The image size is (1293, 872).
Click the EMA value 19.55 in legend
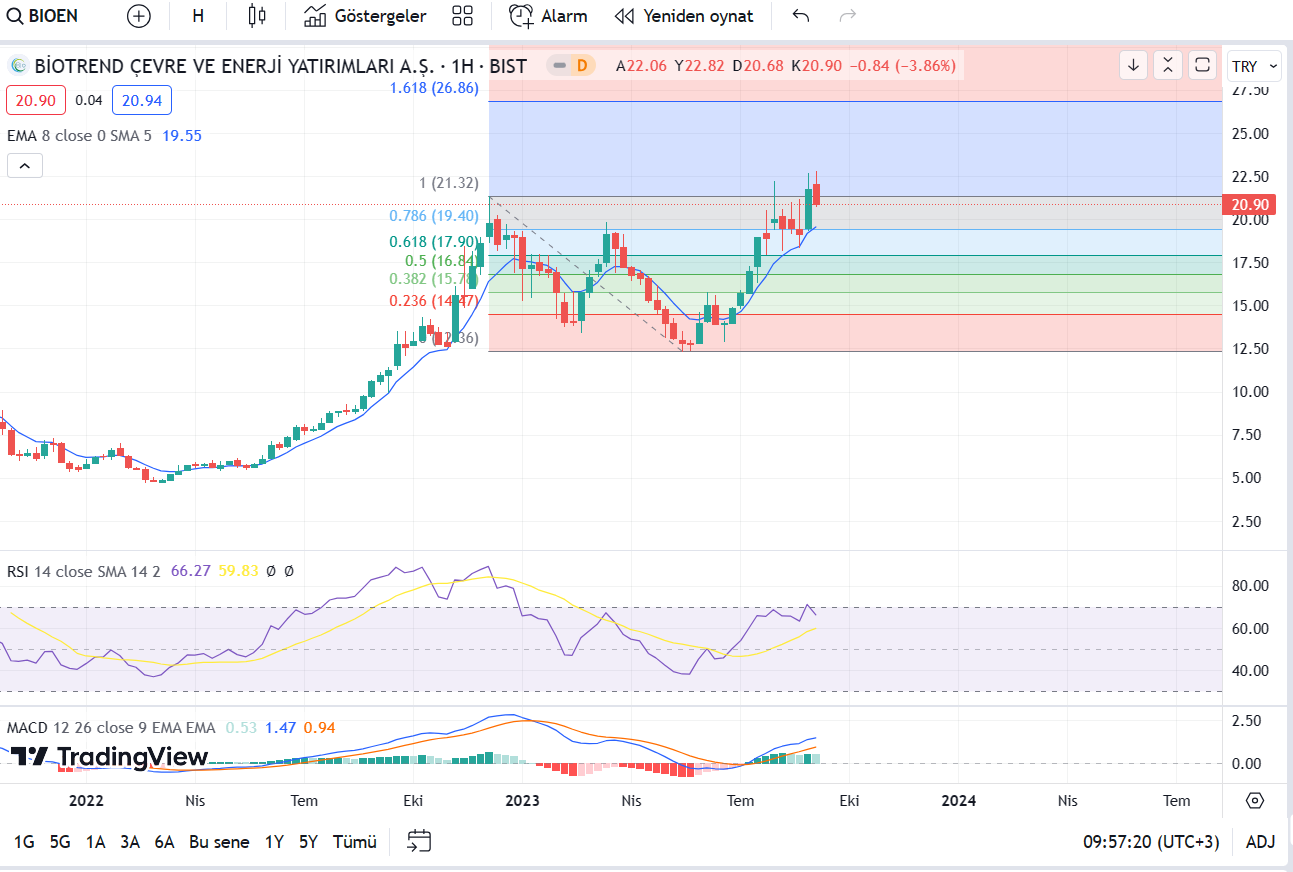click(182, 135)
